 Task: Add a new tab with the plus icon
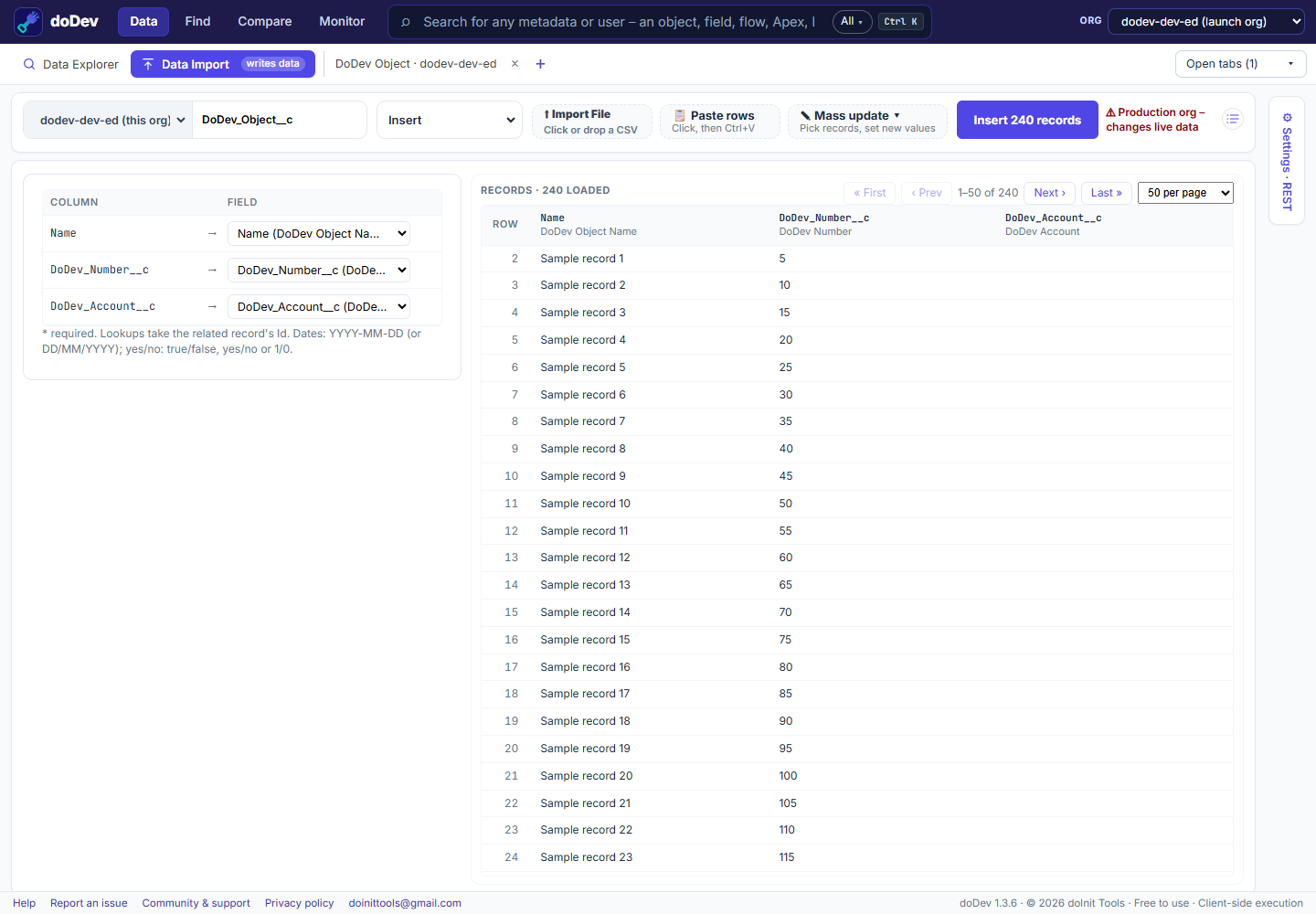click(540, 64)
